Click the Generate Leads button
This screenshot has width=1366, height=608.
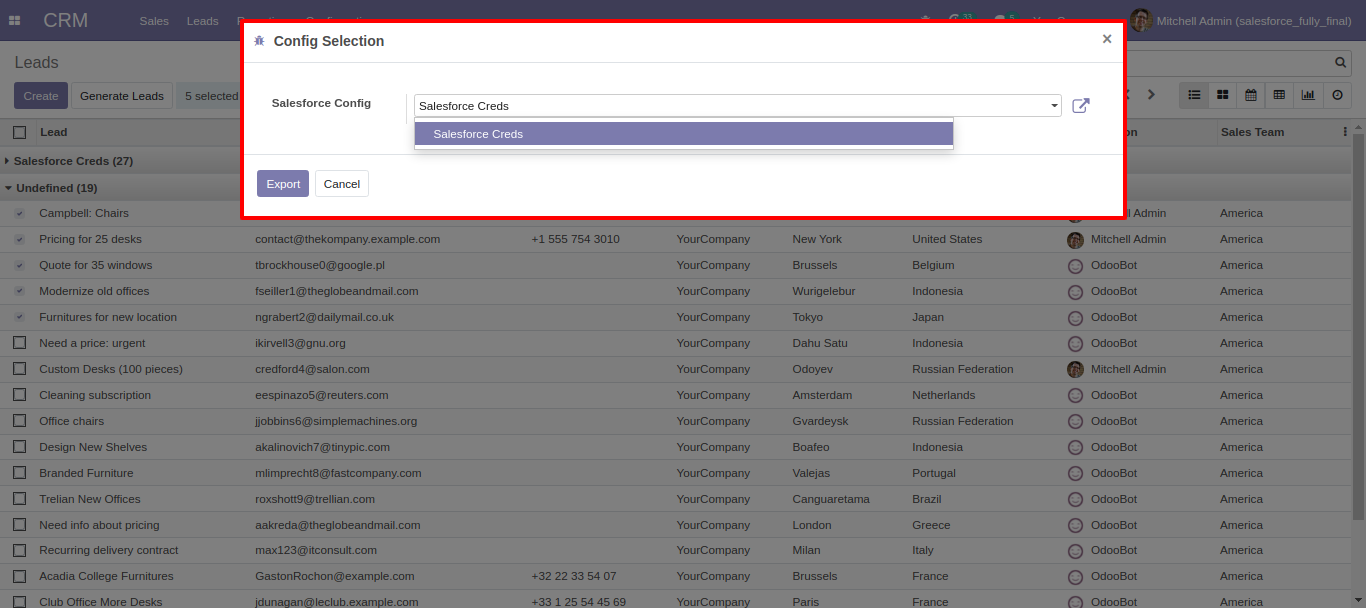point(122,96)
